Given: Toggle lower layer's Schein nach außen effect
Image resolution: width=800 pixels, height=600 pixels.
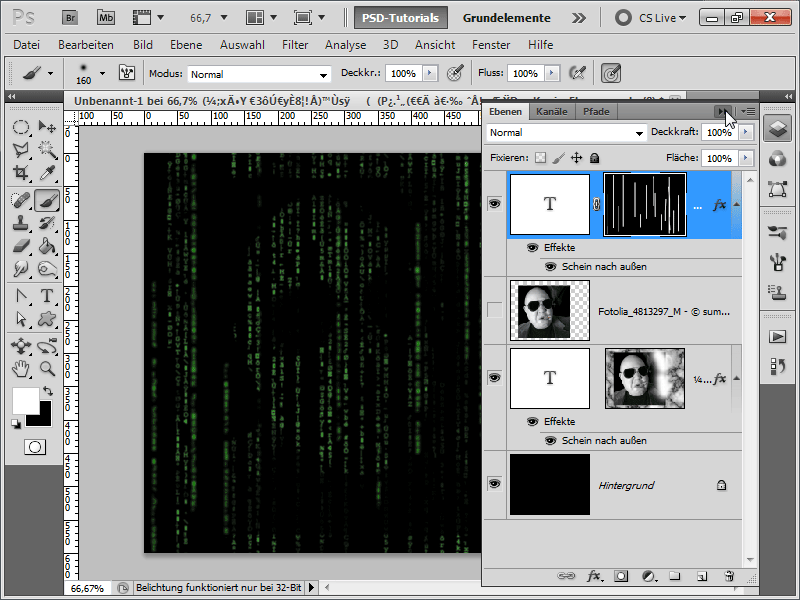Looking at the screenshot, I should coord(551,441).
